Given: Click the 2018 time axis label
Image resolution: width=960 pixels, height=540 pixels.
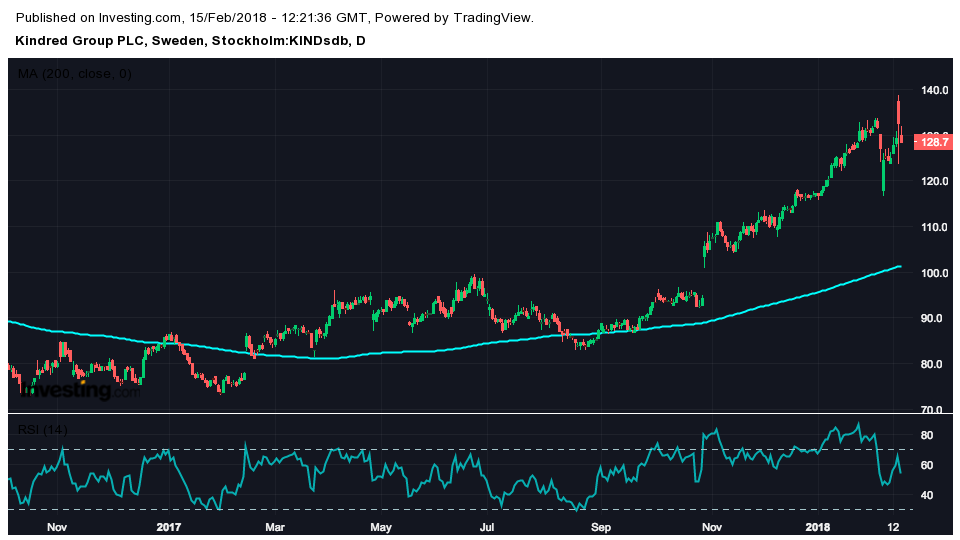Looking at the screenshot, I should pos(818,527).
